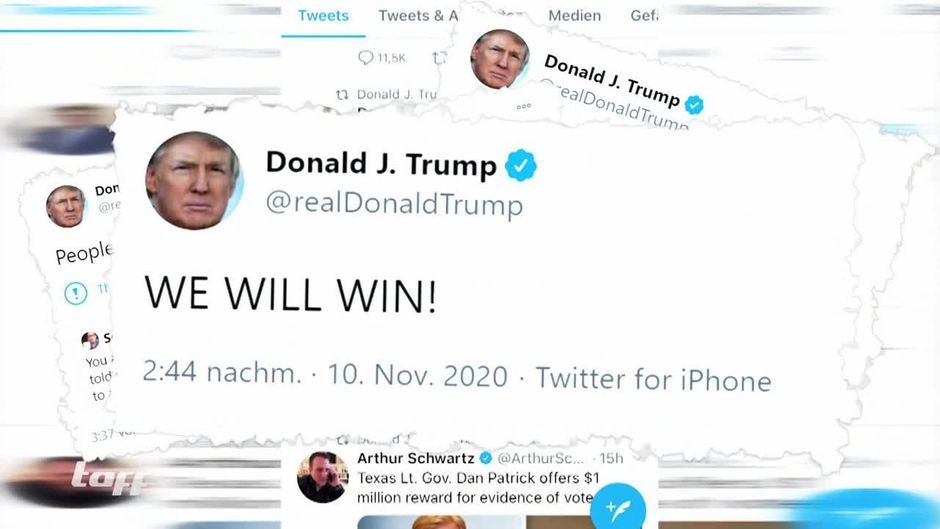Click the WE WILL WIN! tweet text
This screenshot has height=529, width=940.
[x=290, y=294]
